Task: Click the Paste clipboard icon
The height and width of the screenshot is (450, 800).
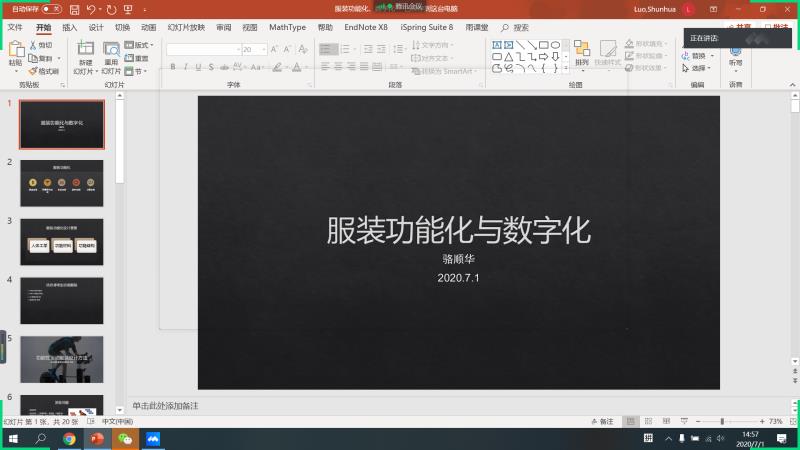Action: tap(15, 51)
